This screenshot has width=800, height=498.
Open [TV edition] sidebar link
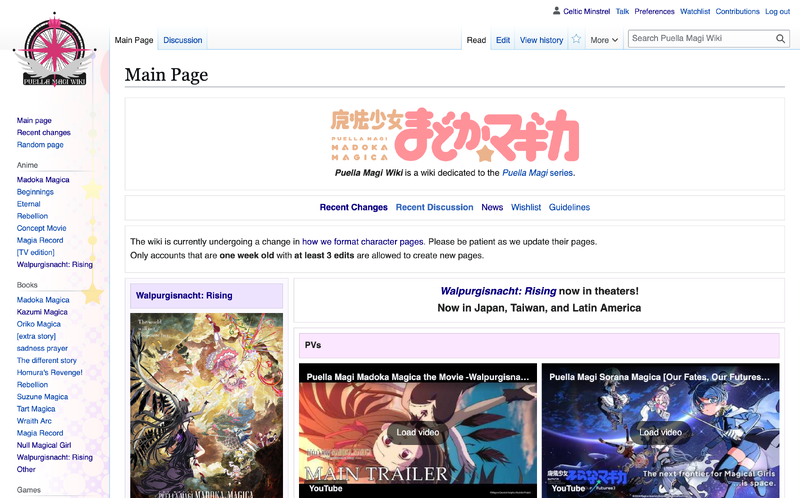point(35,253)
